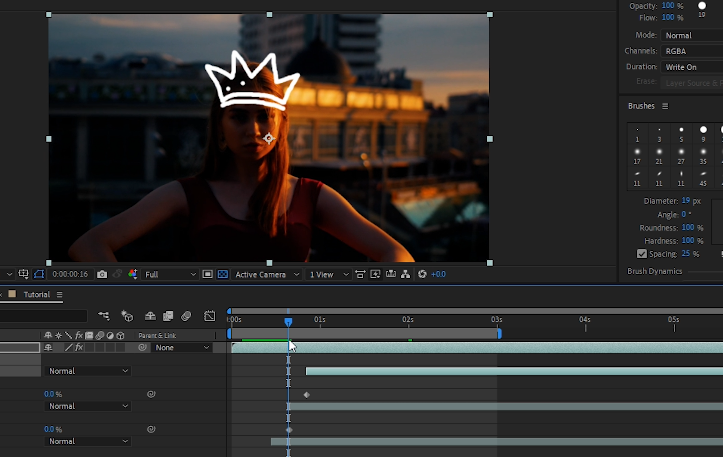This screenshot has height=457, width=723.
Task: Toggle the fx switch on top layer
Action: pyautogui.click(x=79, y=347)
